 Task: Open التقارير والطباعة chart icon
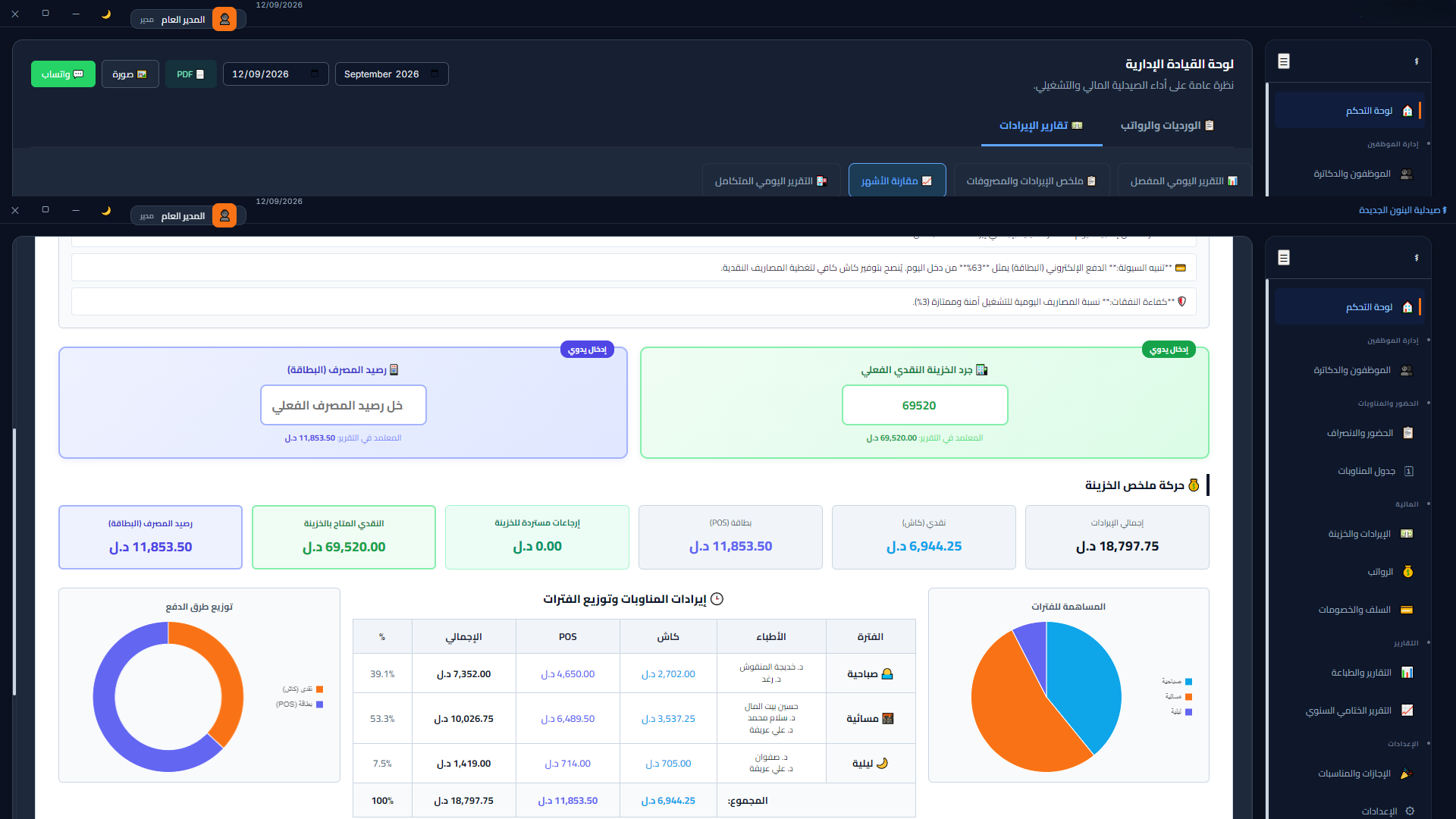click(x=1407, y=673)
